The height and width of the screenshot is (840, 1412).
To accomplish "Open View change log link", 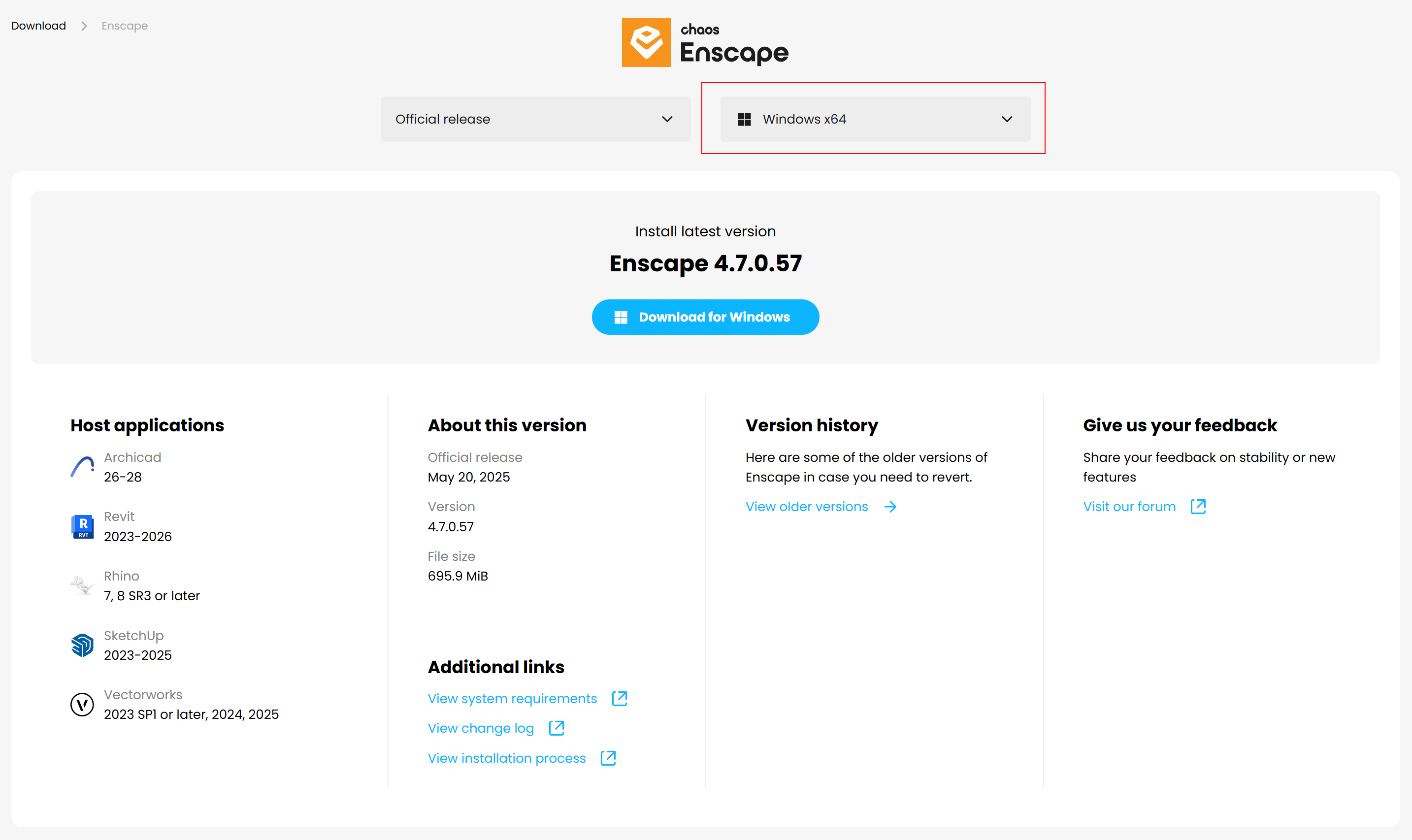I will [481, 728].
